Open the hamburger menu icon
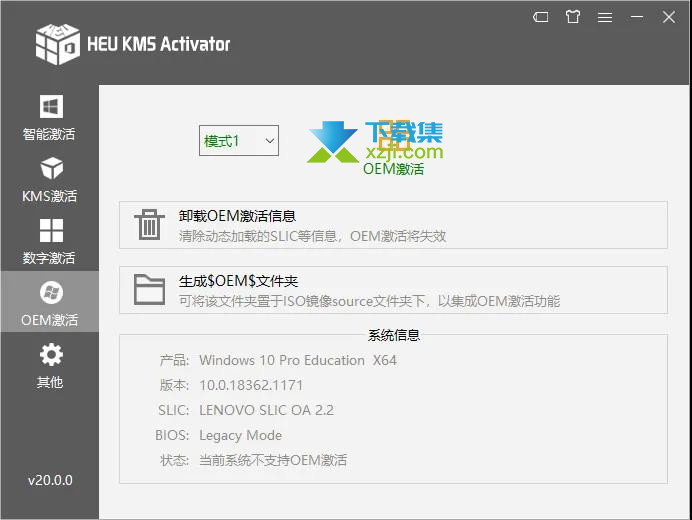 [x=605, y=17]
